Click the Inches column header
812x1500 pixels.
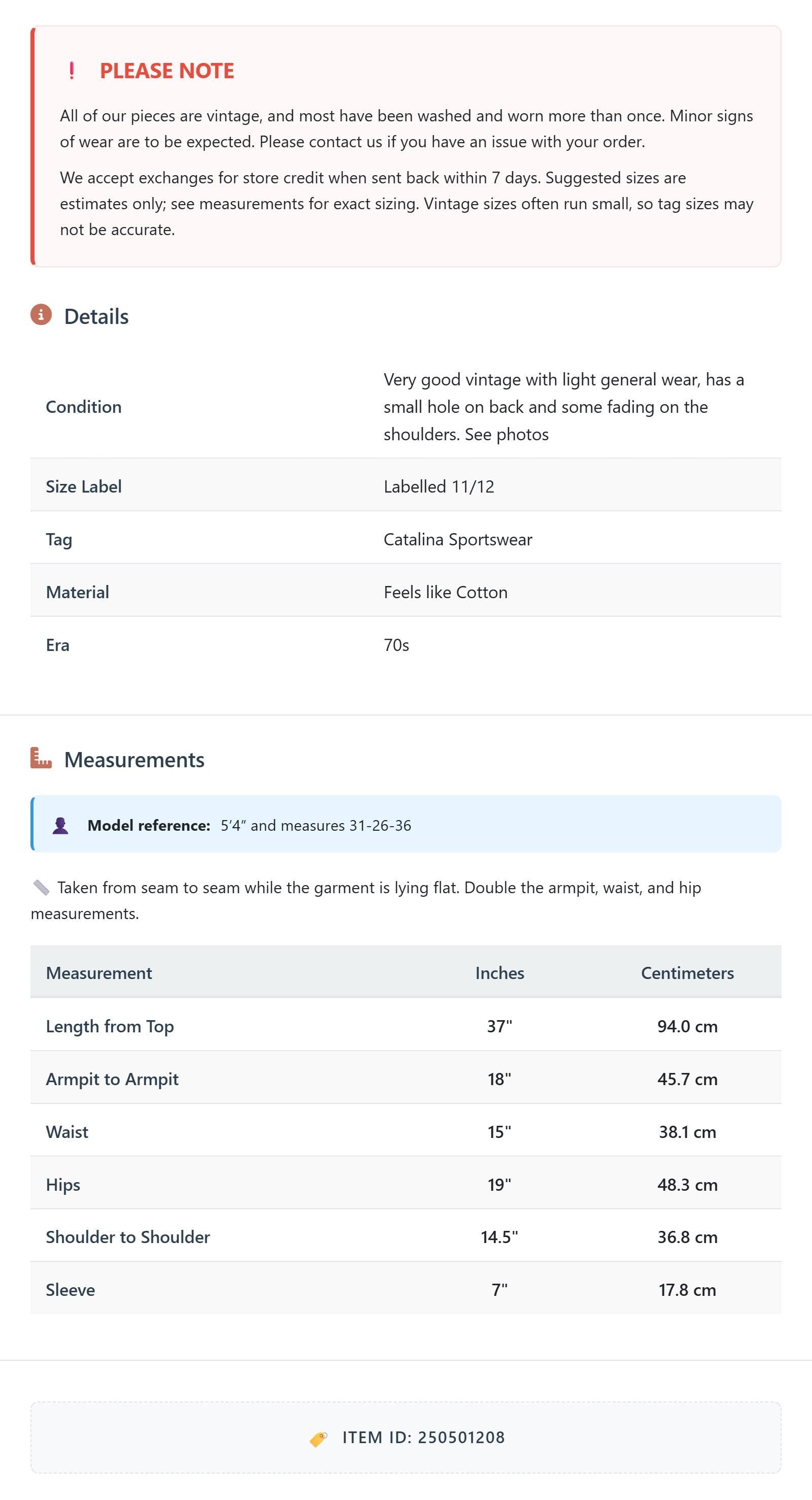(x=499, y=973)
